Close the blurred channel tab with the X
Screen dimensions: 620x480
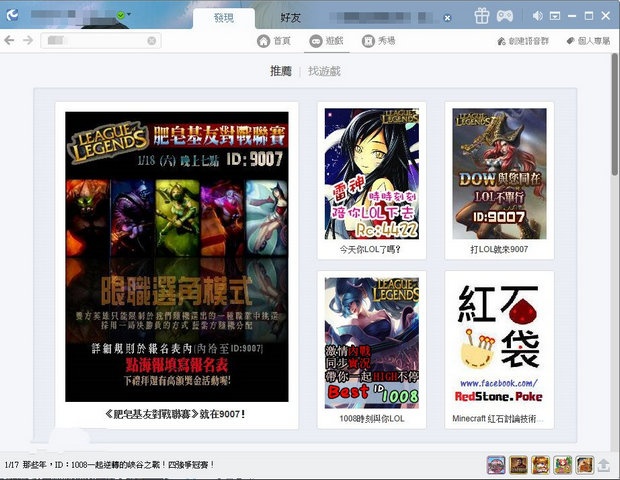[447, 18]
